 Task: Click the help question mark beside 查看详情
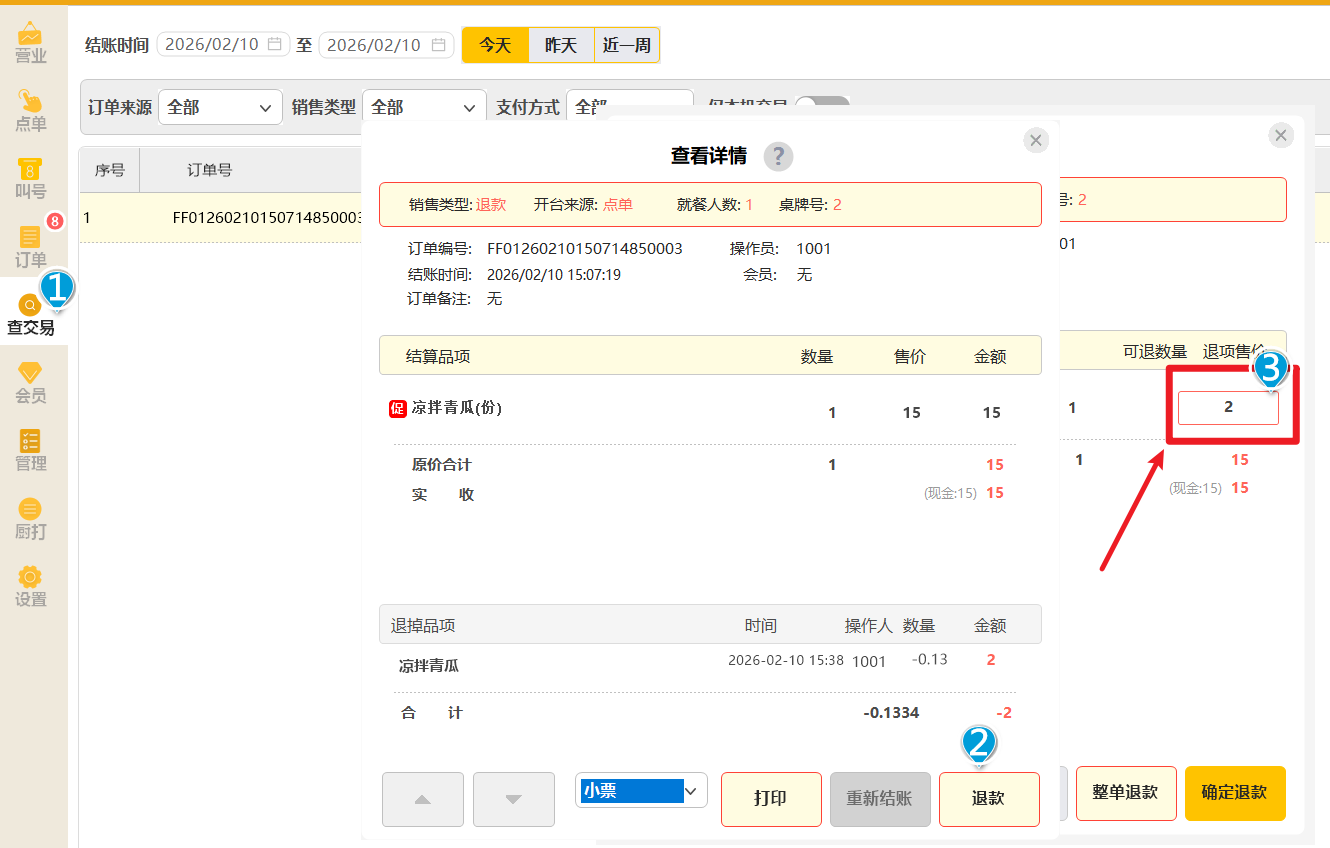pyautogui.click(x=778, y=157)
